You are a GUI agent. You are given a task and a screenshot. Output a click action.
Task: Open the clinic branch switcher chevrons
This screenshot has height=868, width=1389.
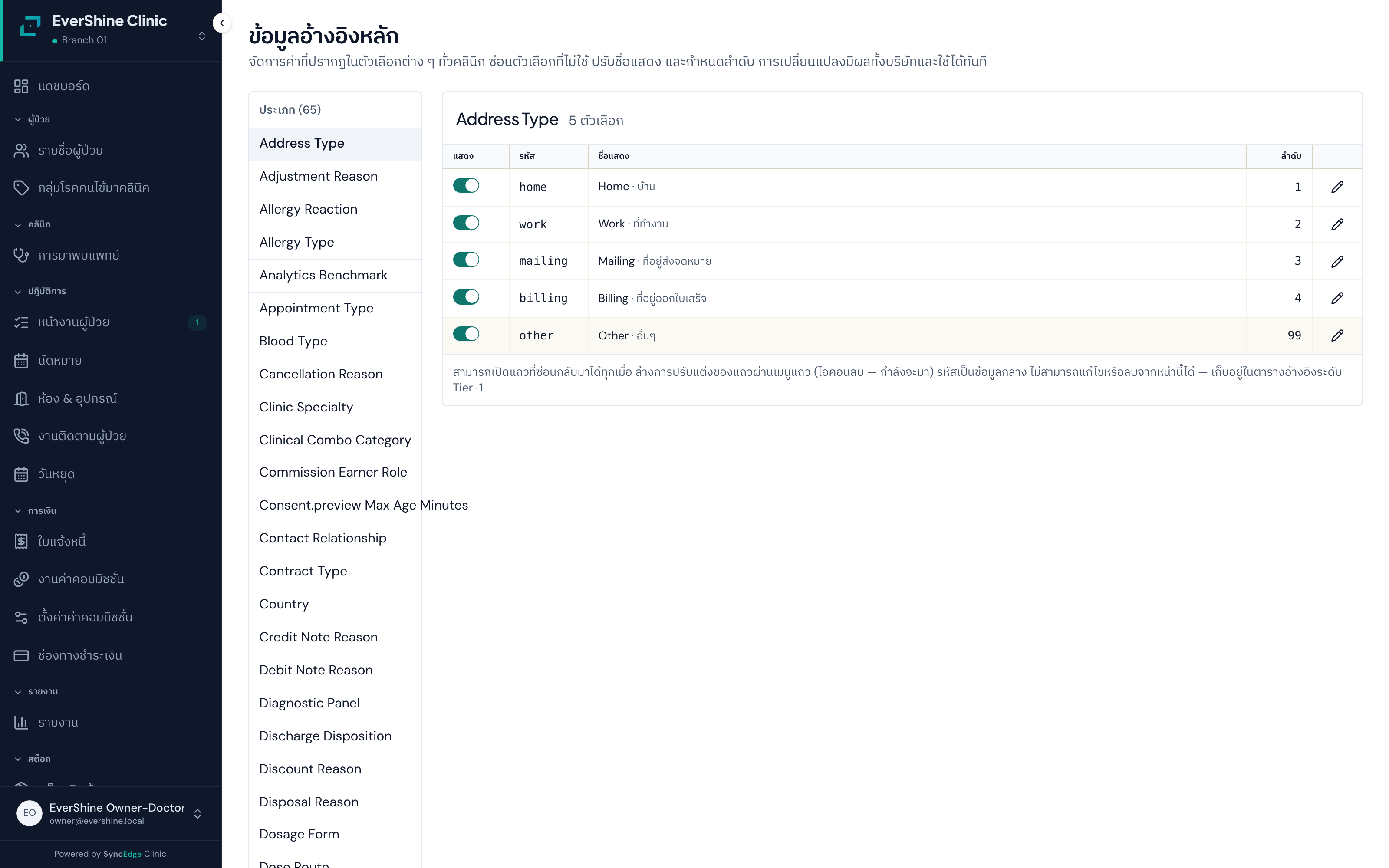[x=201, y=36]
